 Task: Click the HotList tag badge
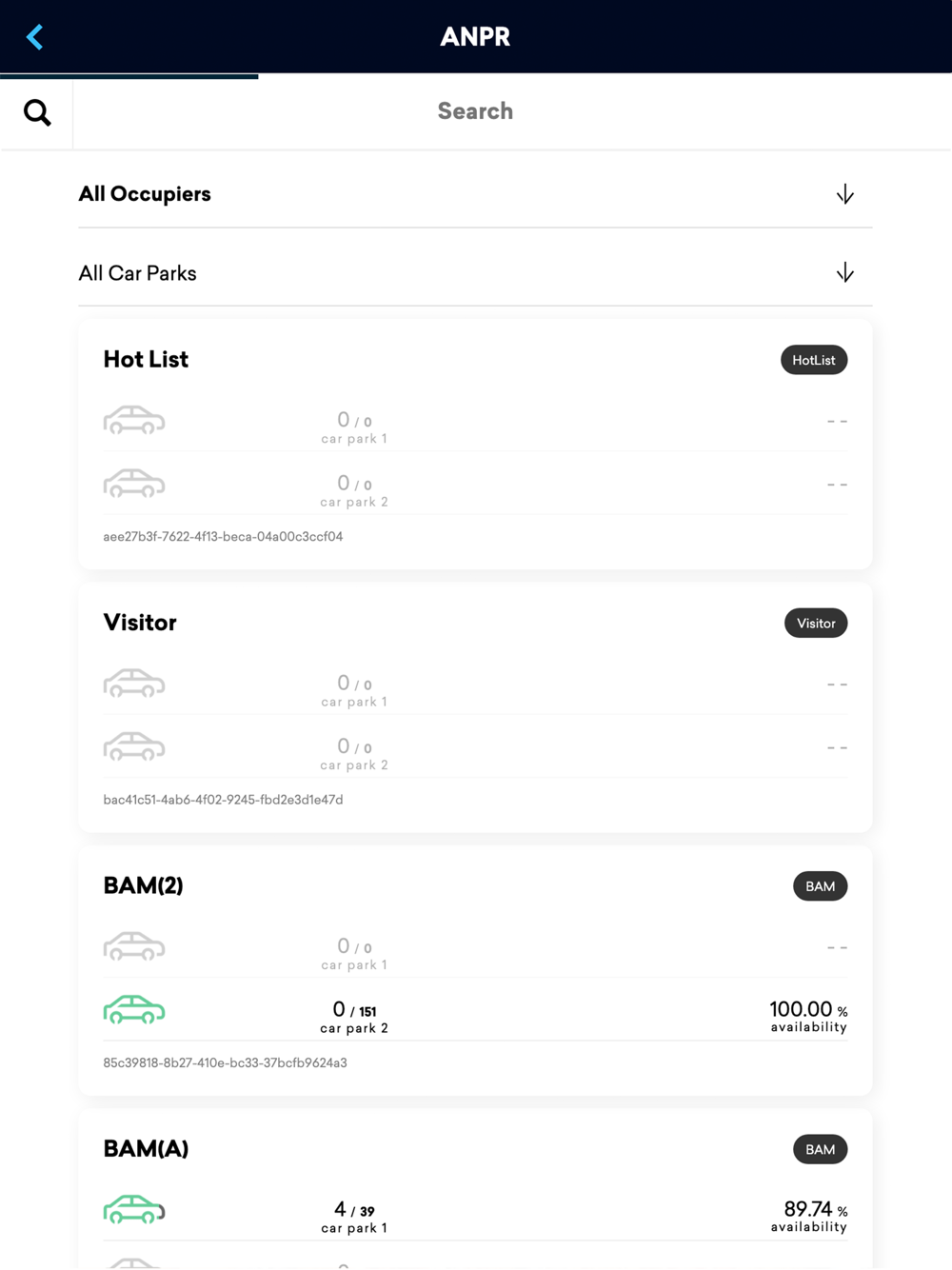click(814, 360)
